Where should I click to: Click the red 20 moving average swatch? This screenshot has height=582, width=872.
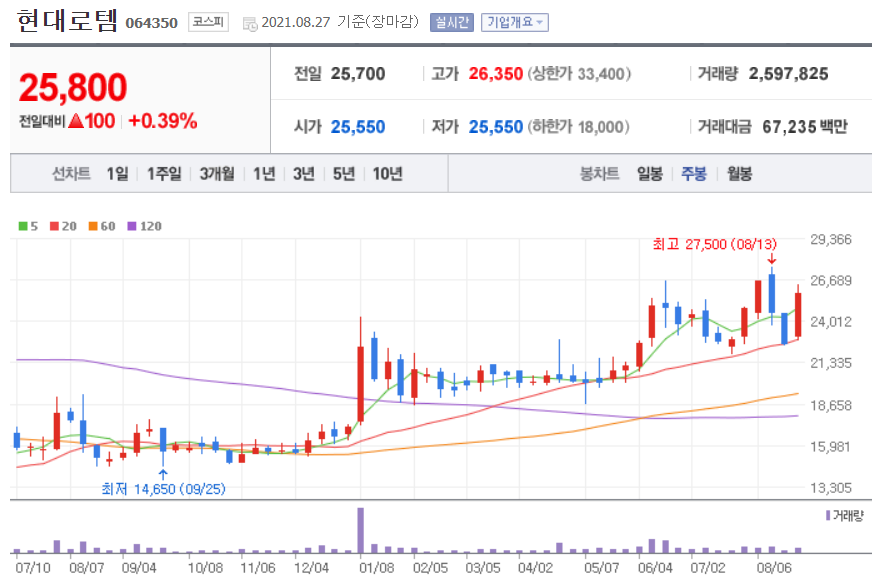click(54, 226)
